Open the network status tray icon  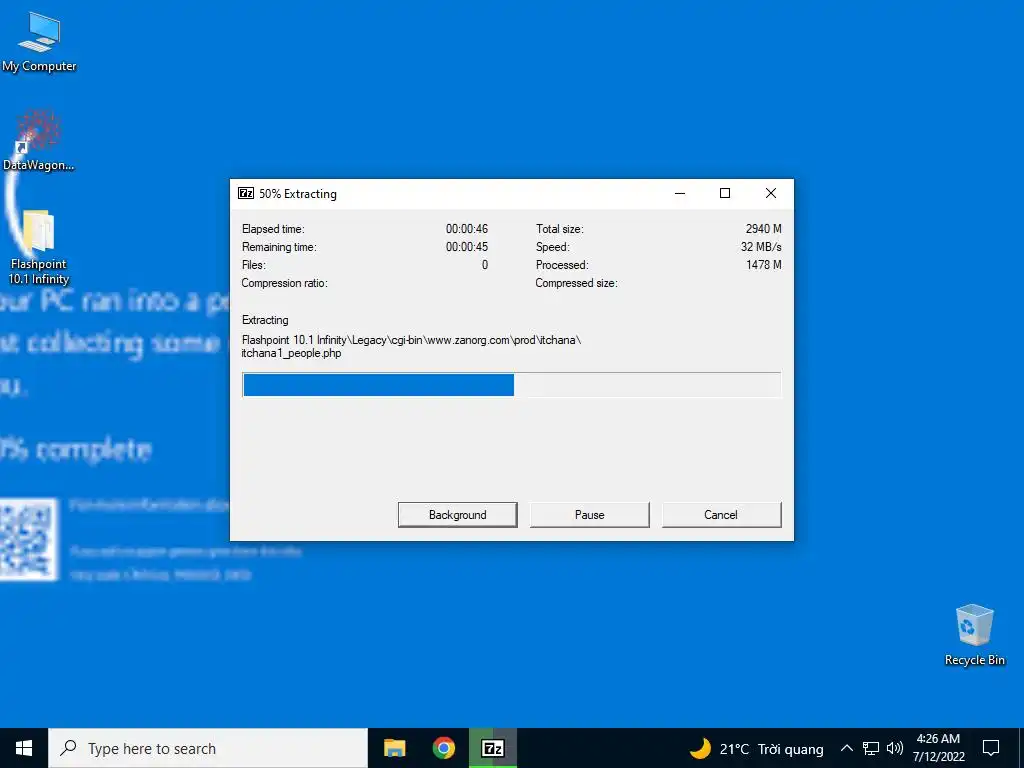(x=871, y=748)
